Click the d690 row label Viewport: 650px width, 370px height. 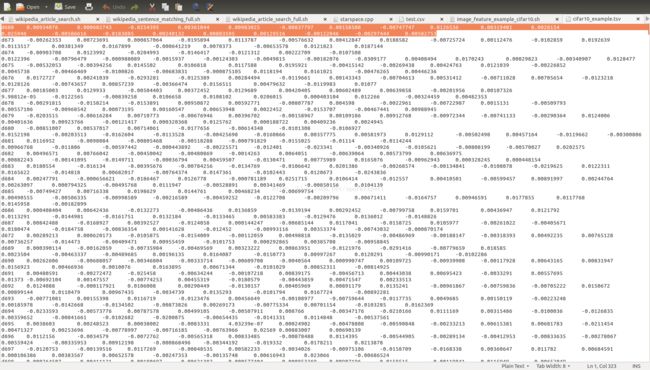pos(7,261)
